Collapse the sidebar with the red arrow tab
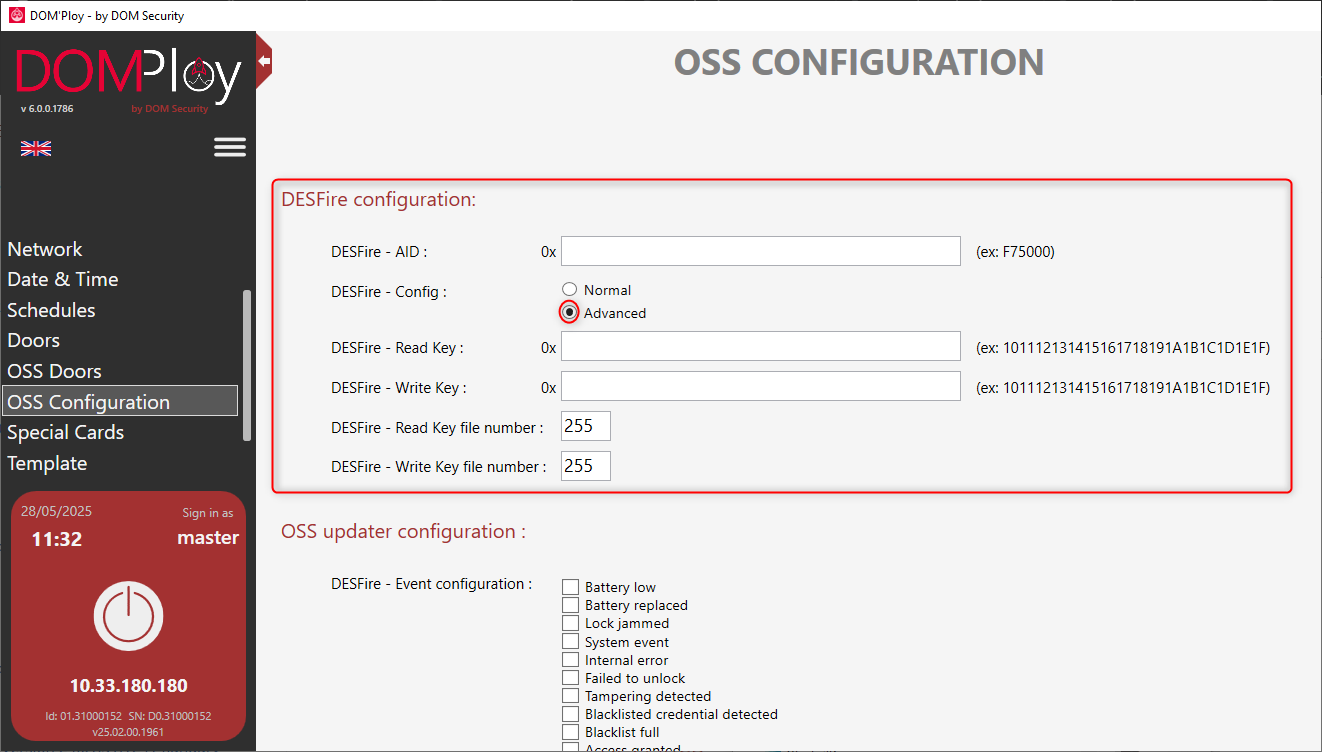1322x752 pixels. [264, 61]
